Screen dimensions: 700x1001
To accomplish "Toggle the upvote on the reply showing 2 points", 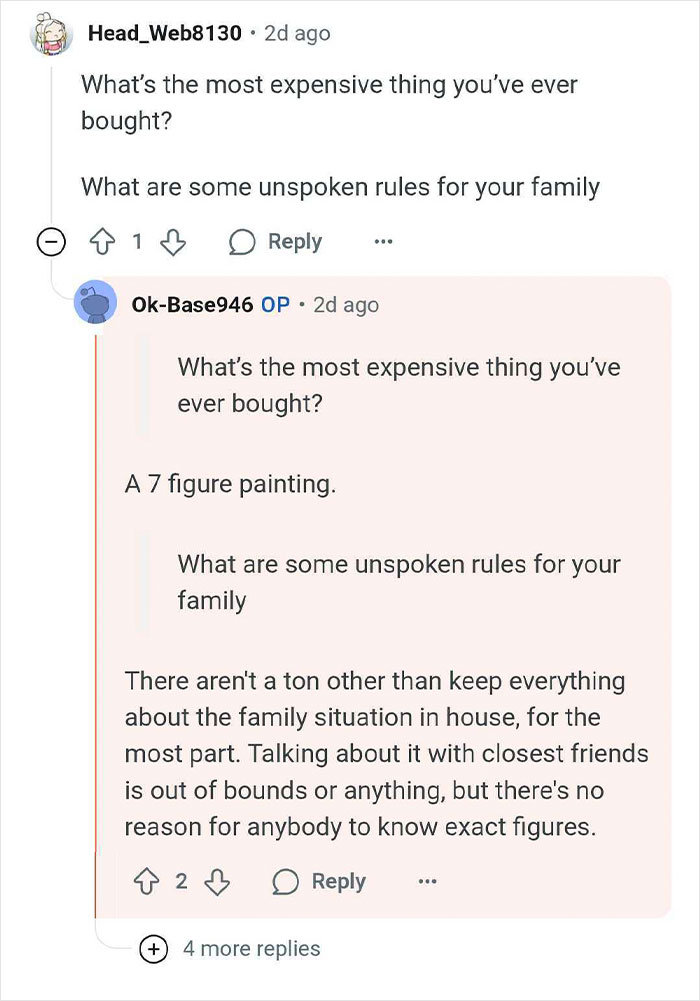I will (x=149, y=881).
